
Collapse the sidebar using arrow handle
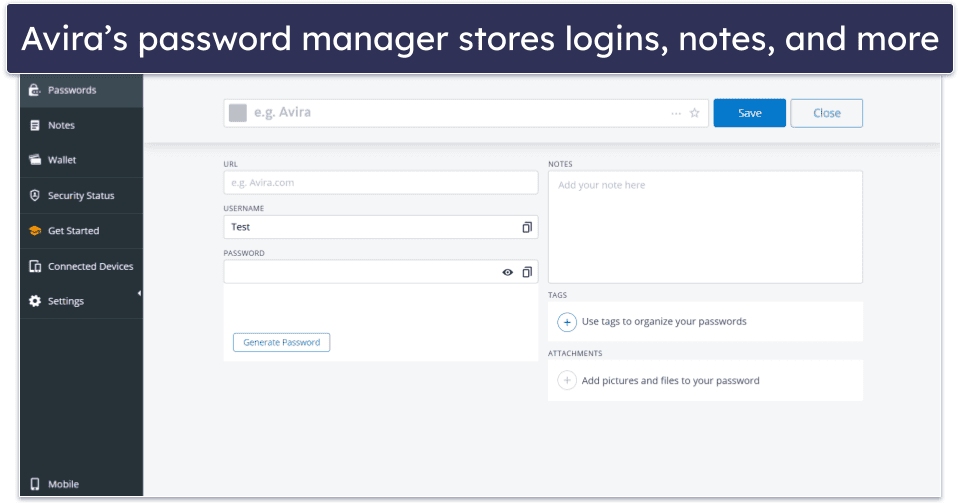coord(139,293)
